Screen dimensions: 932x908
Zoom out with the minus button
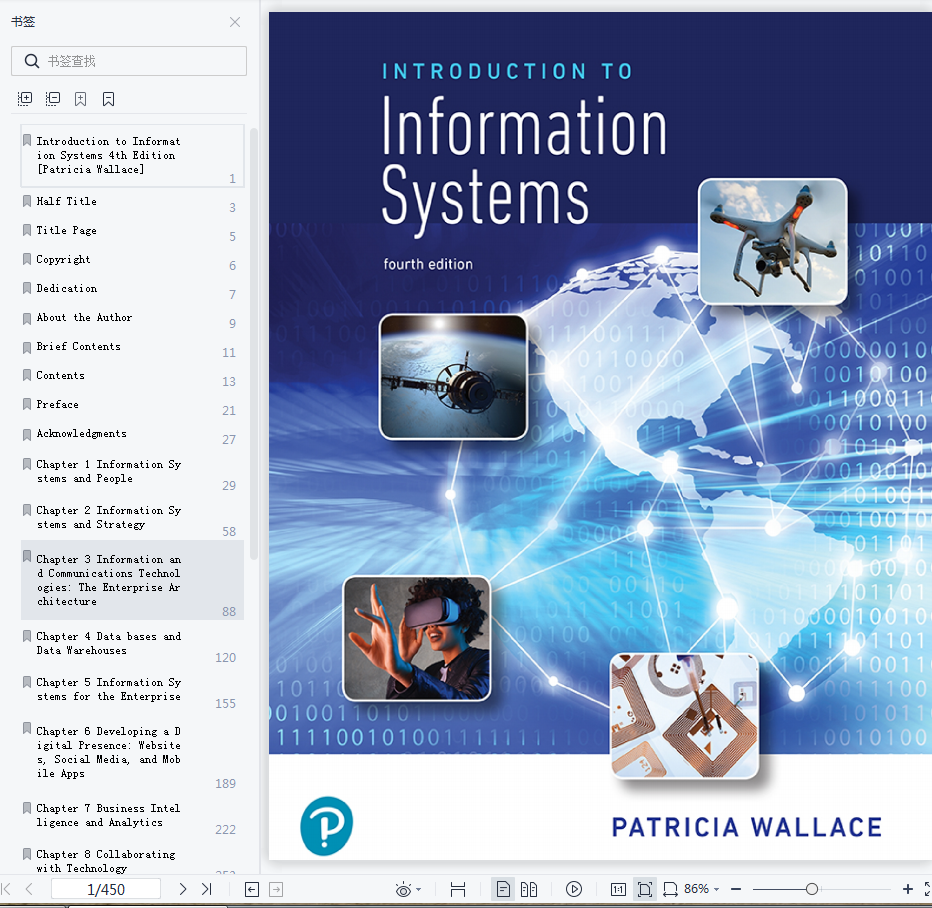(x=736, y=890)
